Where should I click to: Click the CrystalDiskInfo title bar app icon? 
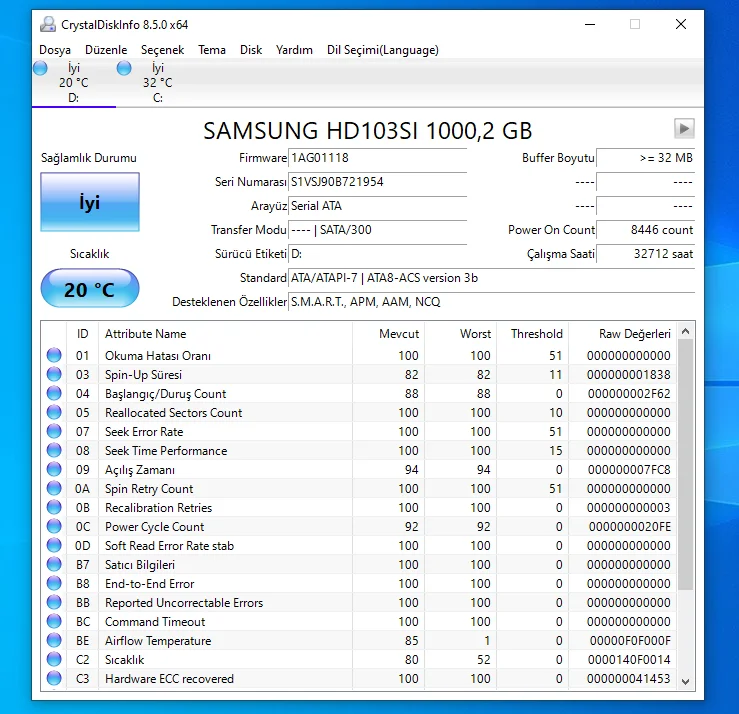point(48,24)
